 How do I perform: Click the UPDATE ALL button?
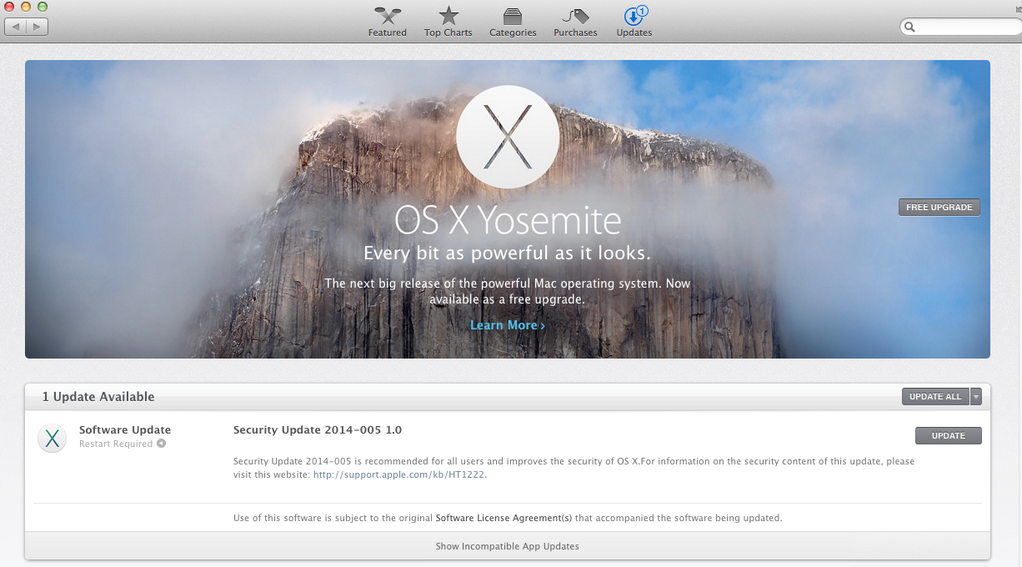(x=935, y=396)
